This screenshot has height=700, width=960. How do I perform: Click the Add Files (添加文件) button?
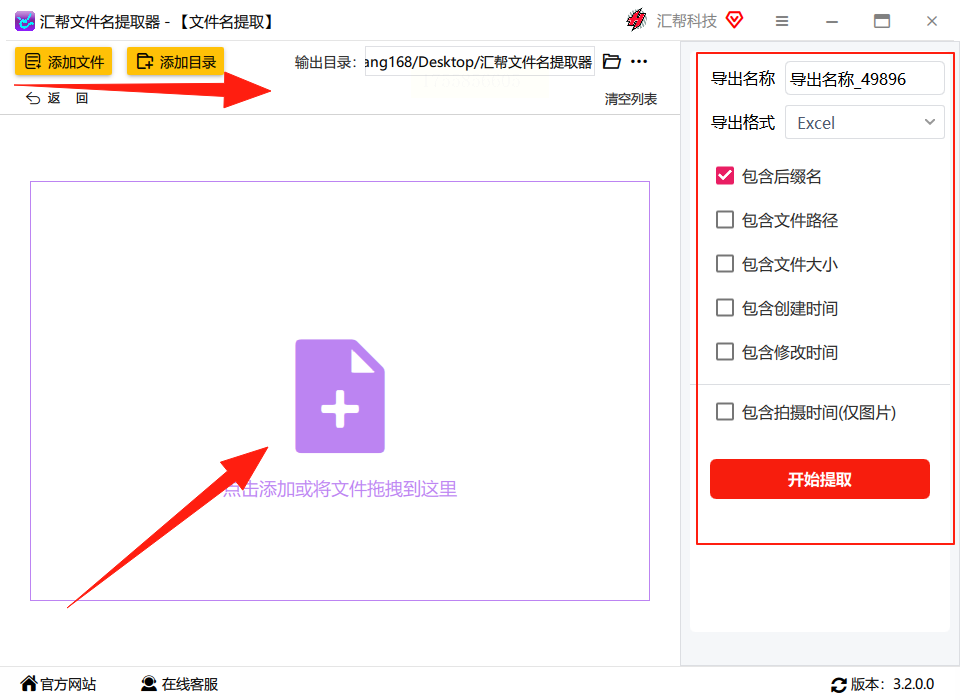pos(63,61)
